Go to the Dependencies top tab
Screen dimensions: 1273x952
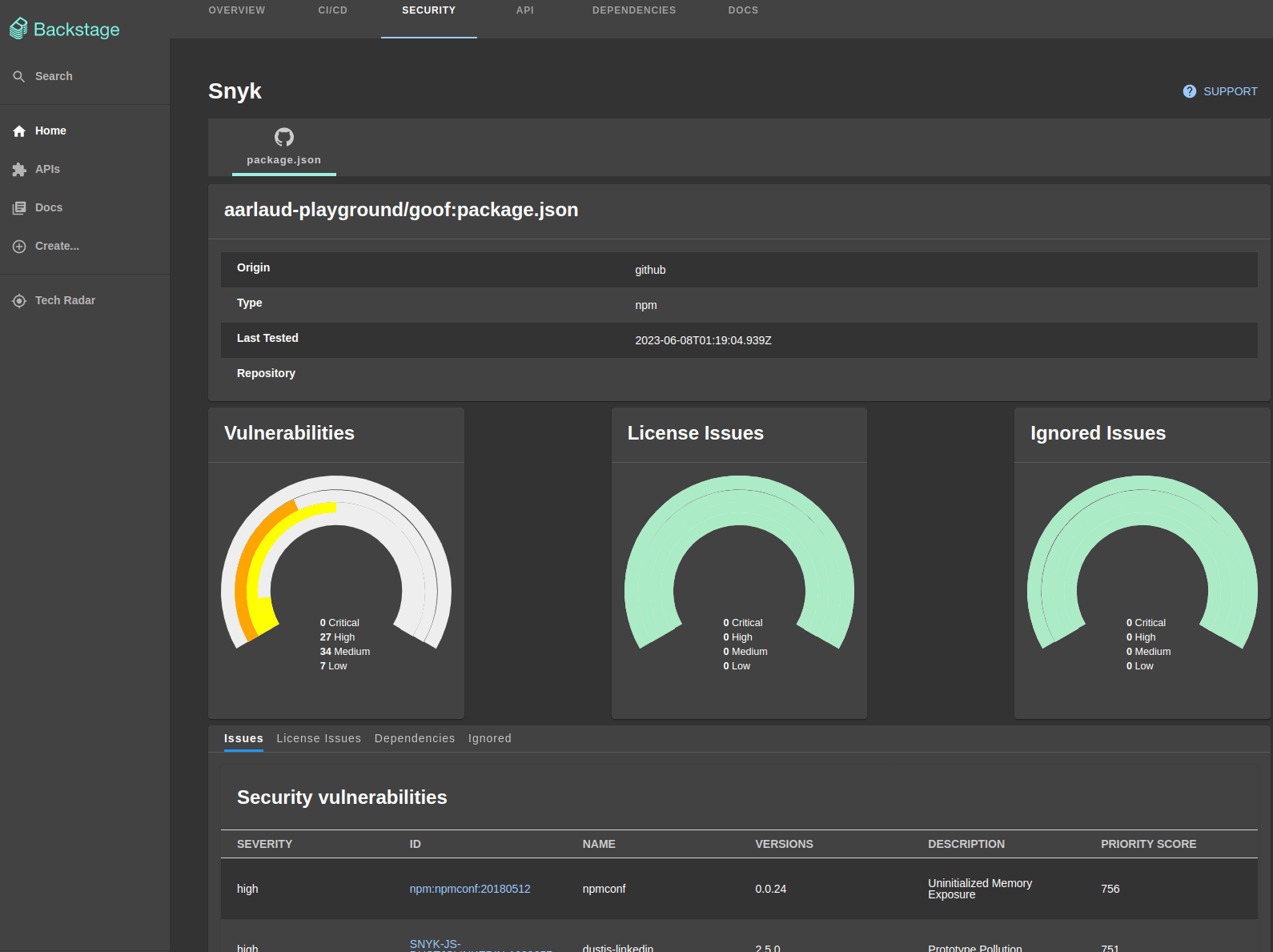click(x=634, y=10)
